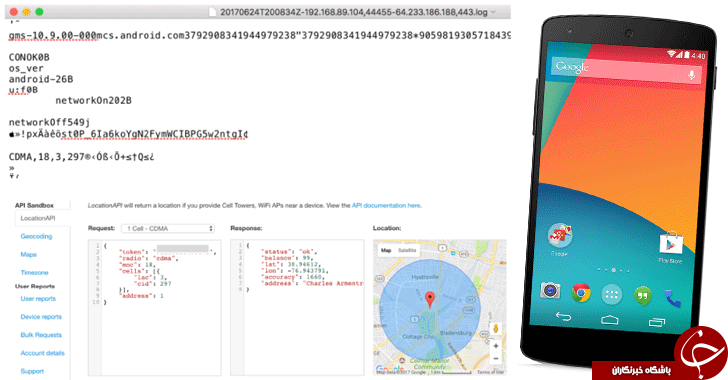The image size is (728, 380).
Task: Click the 'CONOK0B' log line
Action: [x=29, y=57]
